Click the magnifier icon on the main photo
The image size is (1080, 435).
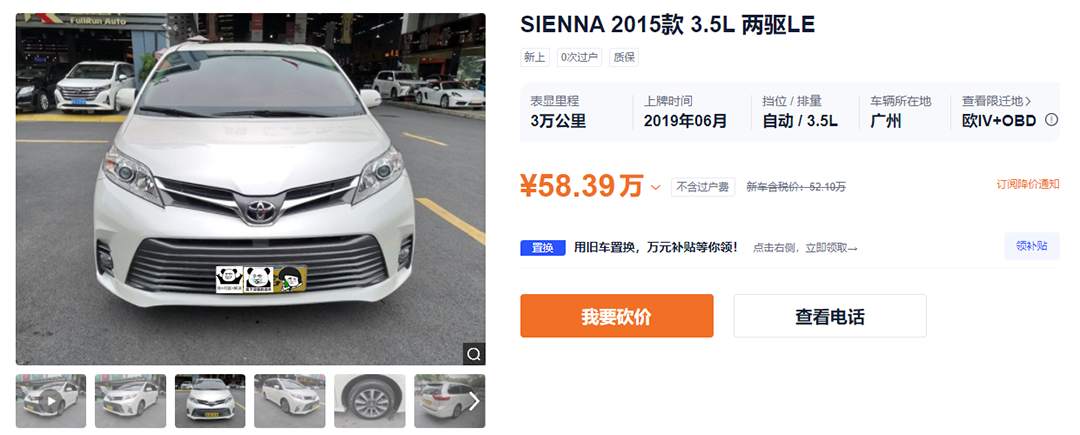click(x=474, y=353)
